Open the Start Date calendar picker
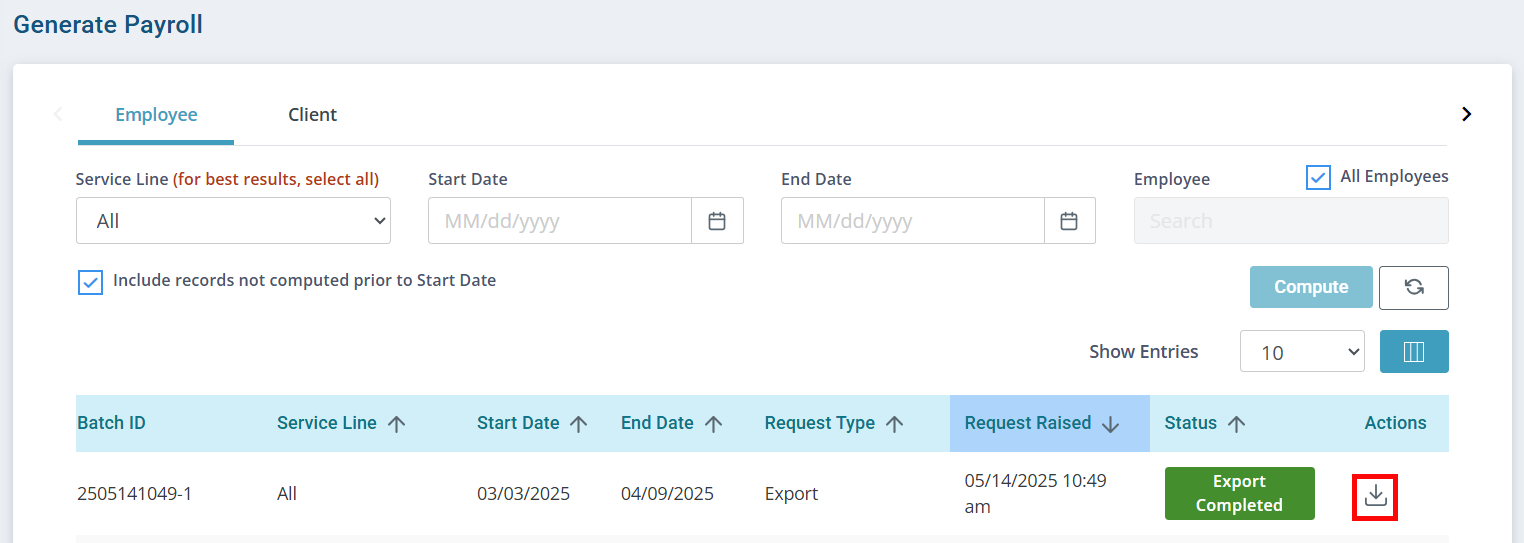1524x543 pixels. coord(717,221)
